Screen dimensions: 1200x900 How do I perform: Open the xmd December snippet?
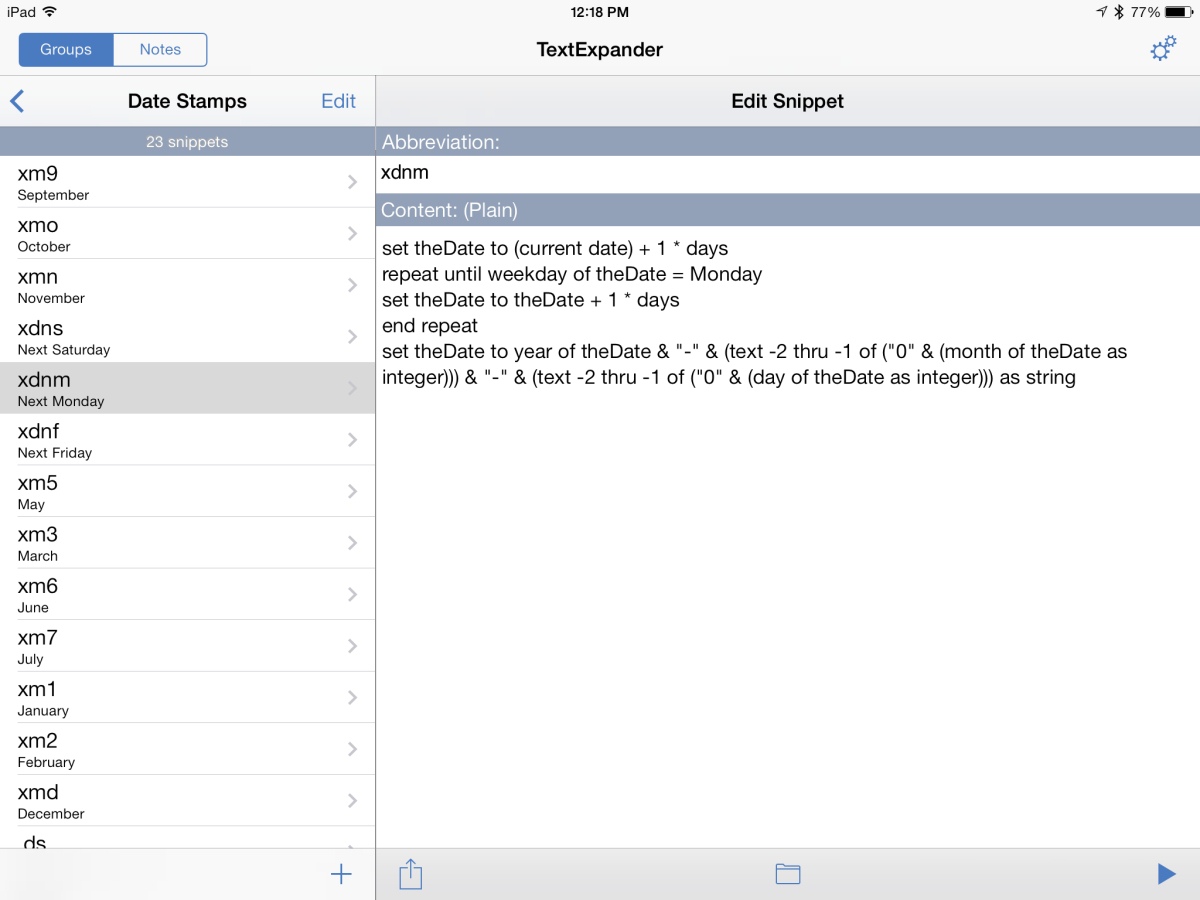point(188,801)
